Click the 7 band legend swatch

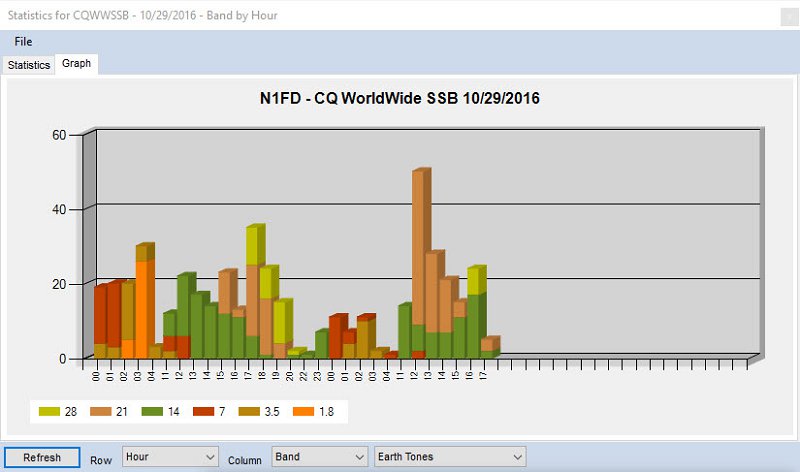pos(203,411)
